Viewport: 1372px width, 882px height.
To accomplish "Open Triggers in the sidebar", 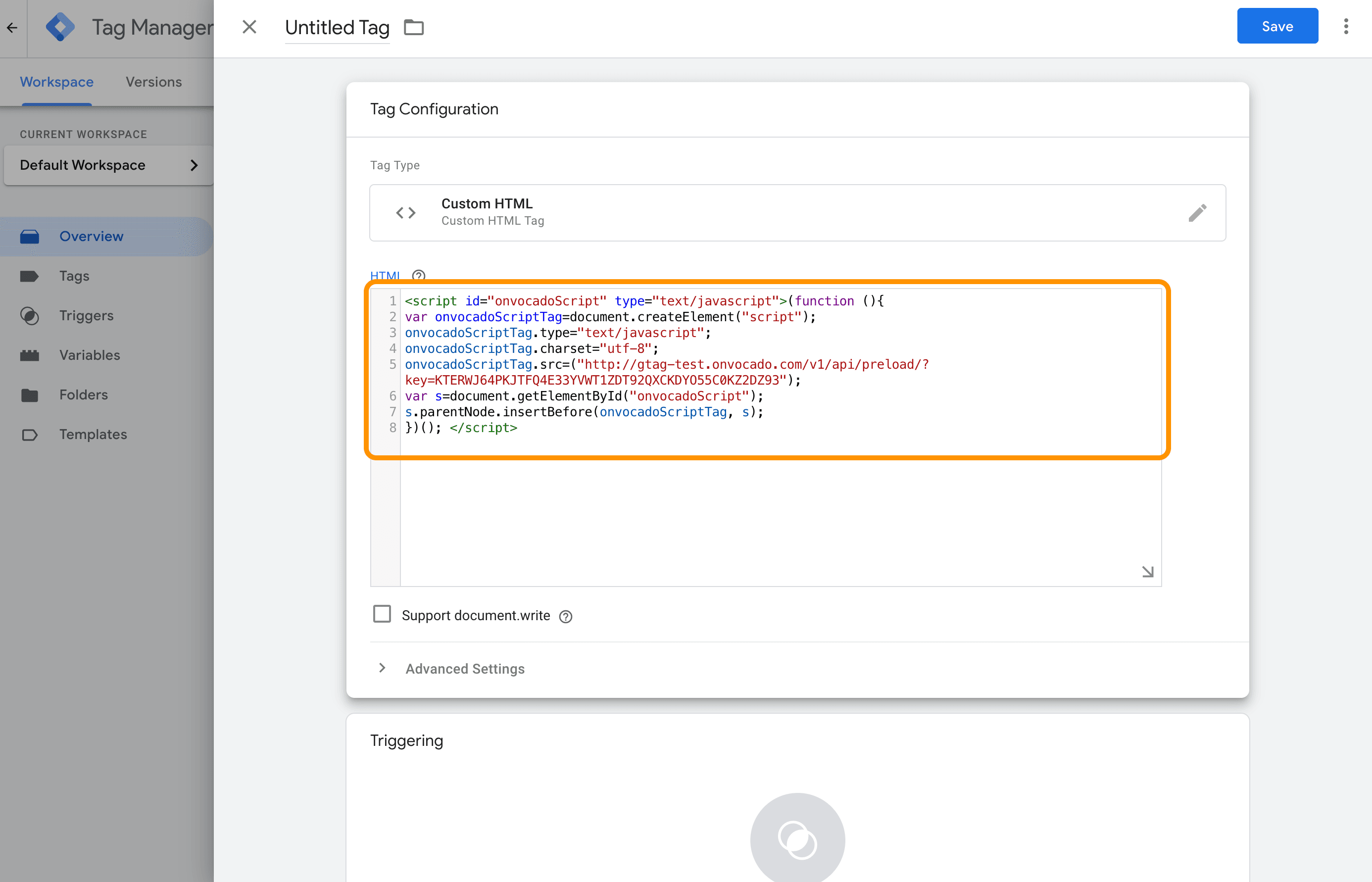I will [87, 316].
